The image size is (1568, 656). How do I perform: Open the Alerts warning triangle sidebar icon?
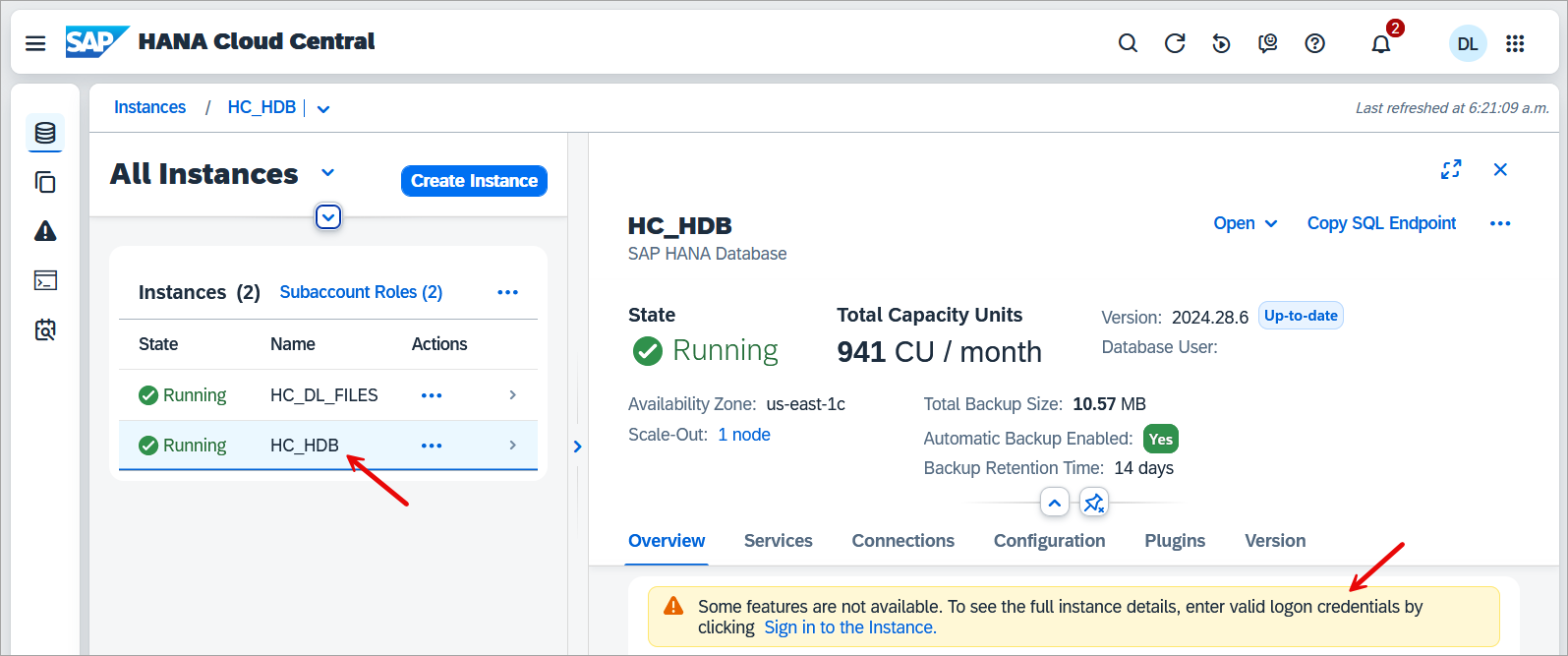point(45,231)
